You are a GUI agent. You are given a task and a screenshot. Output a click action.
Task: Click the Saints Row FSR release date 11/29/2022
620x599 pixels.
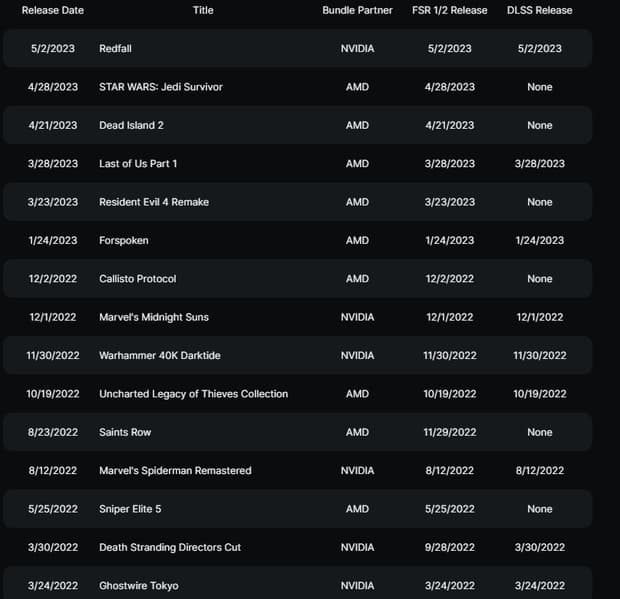(x=448, y=432)
